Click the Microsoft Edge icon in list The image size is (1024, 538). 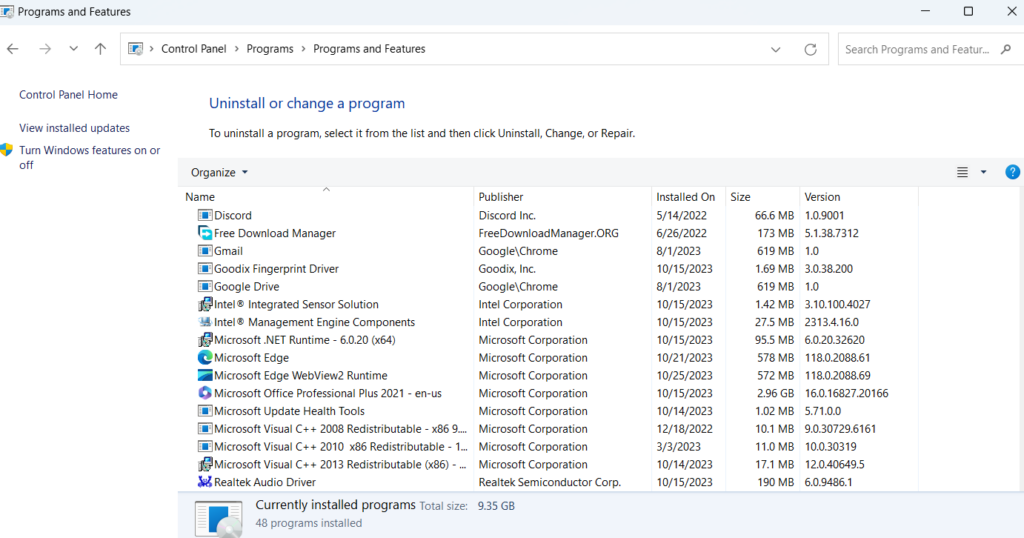[x=205, y=358]
